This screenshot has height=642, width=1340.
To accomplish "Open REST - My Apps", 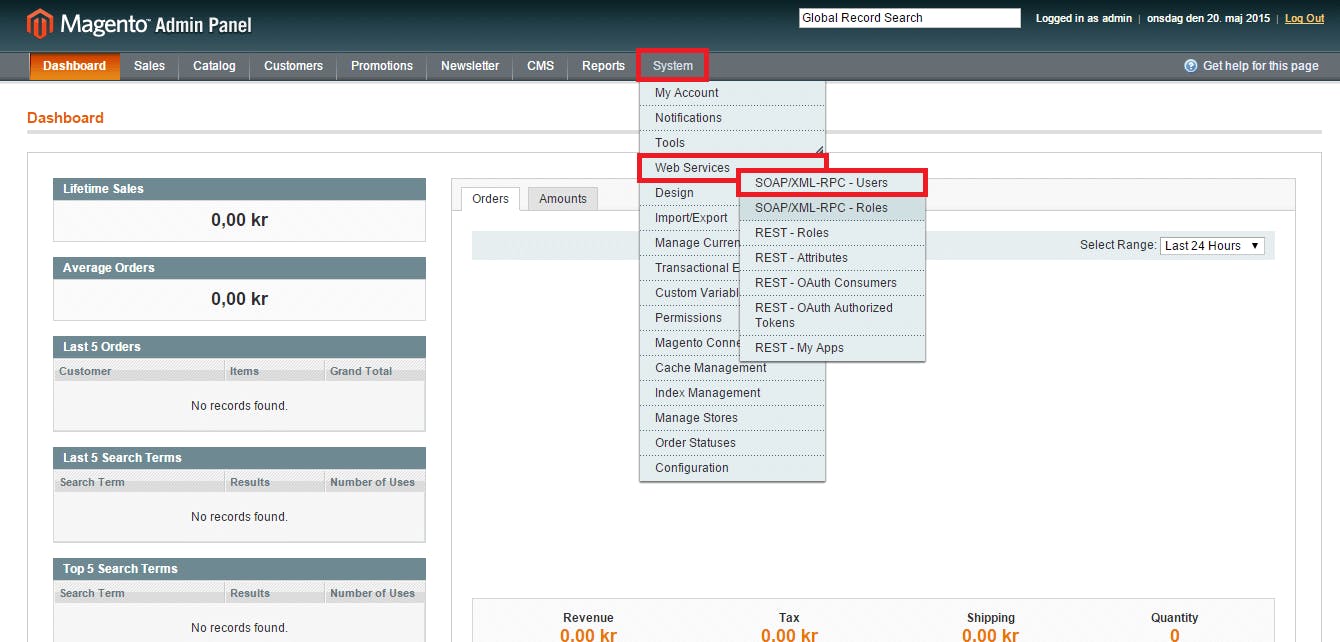I will point(833,348).
